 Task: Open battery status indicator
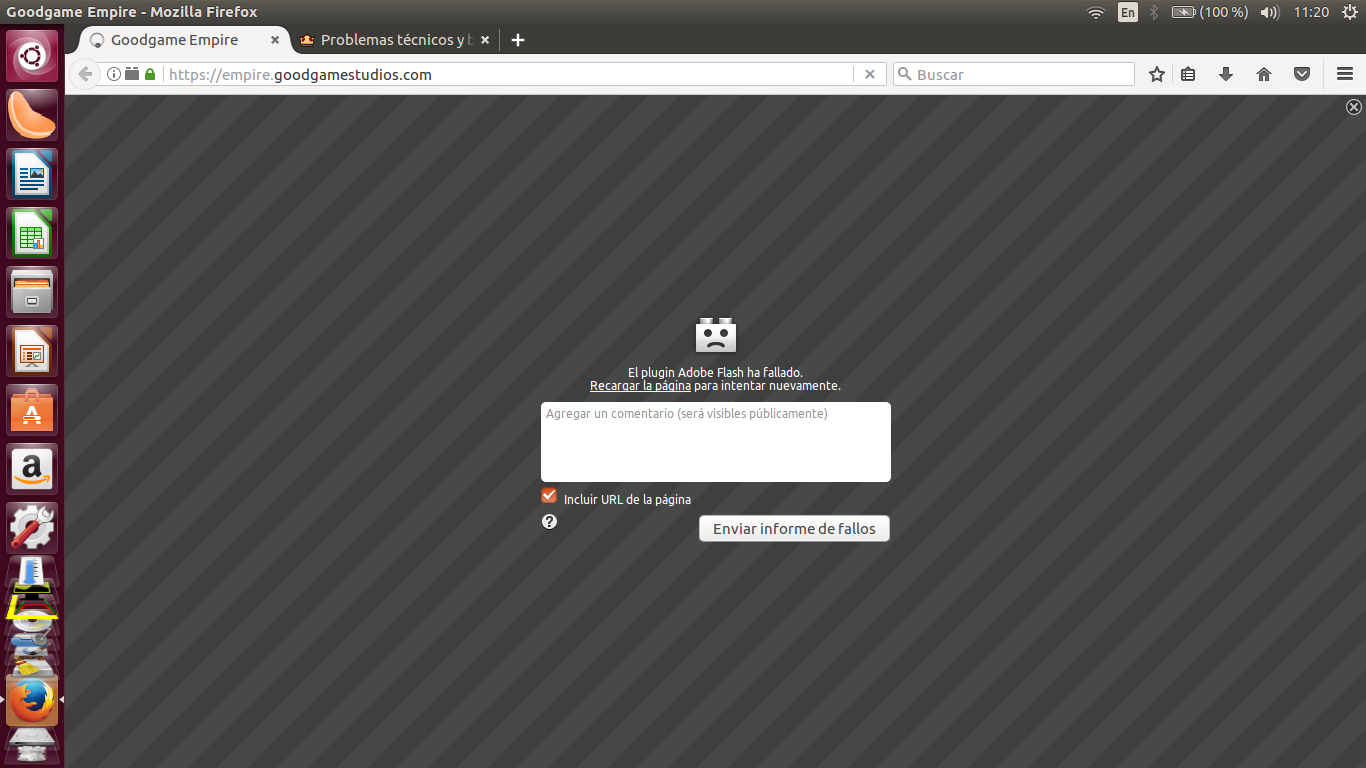[x=1209, y=12]
